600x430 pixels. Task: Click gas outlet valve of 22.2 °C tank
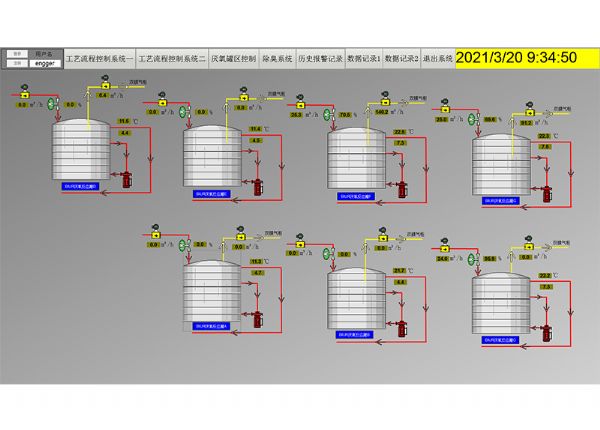click(x=529, y=244)
